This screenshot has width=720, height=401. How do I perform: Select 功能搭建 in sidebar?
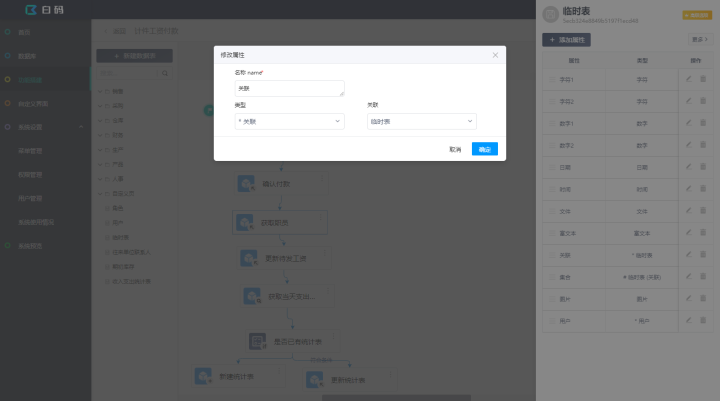coord(30,80)
